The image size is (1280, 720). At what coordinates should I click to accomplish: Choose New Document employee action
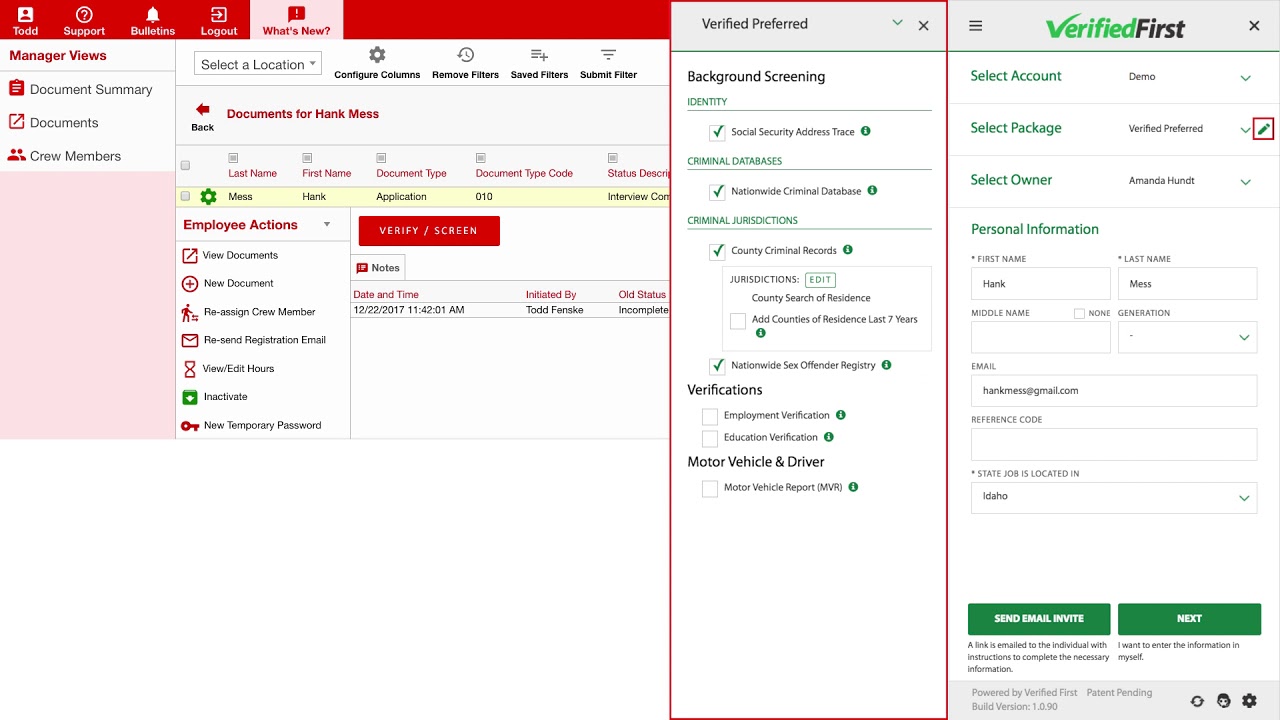pos(227,283)
